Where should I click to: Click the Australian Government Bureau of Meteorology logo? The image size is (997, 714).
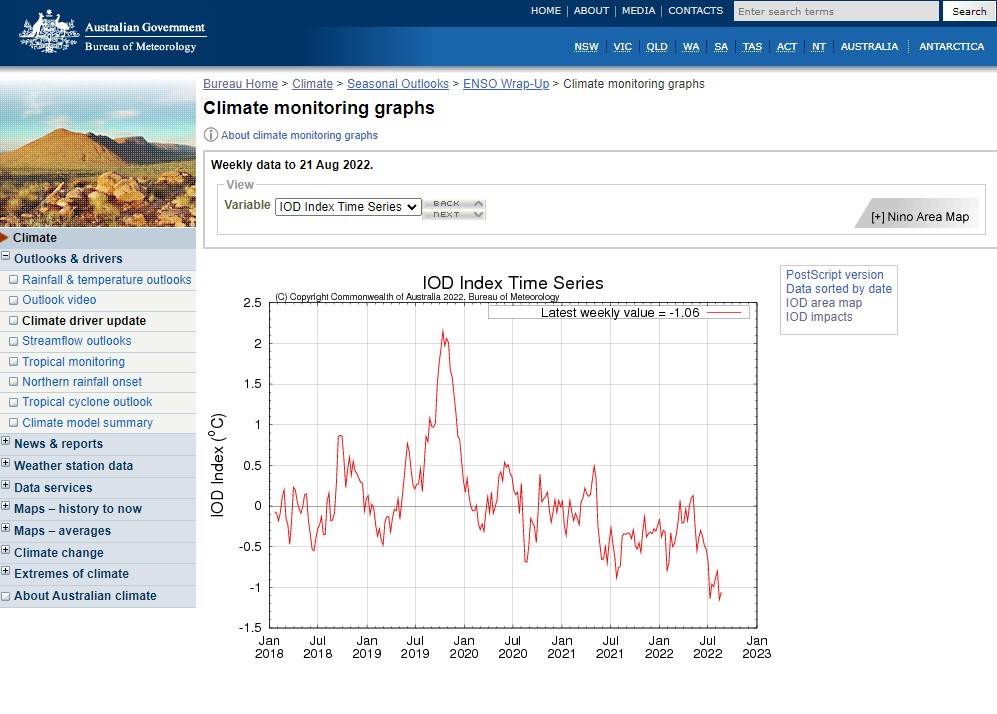click(112, 32)
